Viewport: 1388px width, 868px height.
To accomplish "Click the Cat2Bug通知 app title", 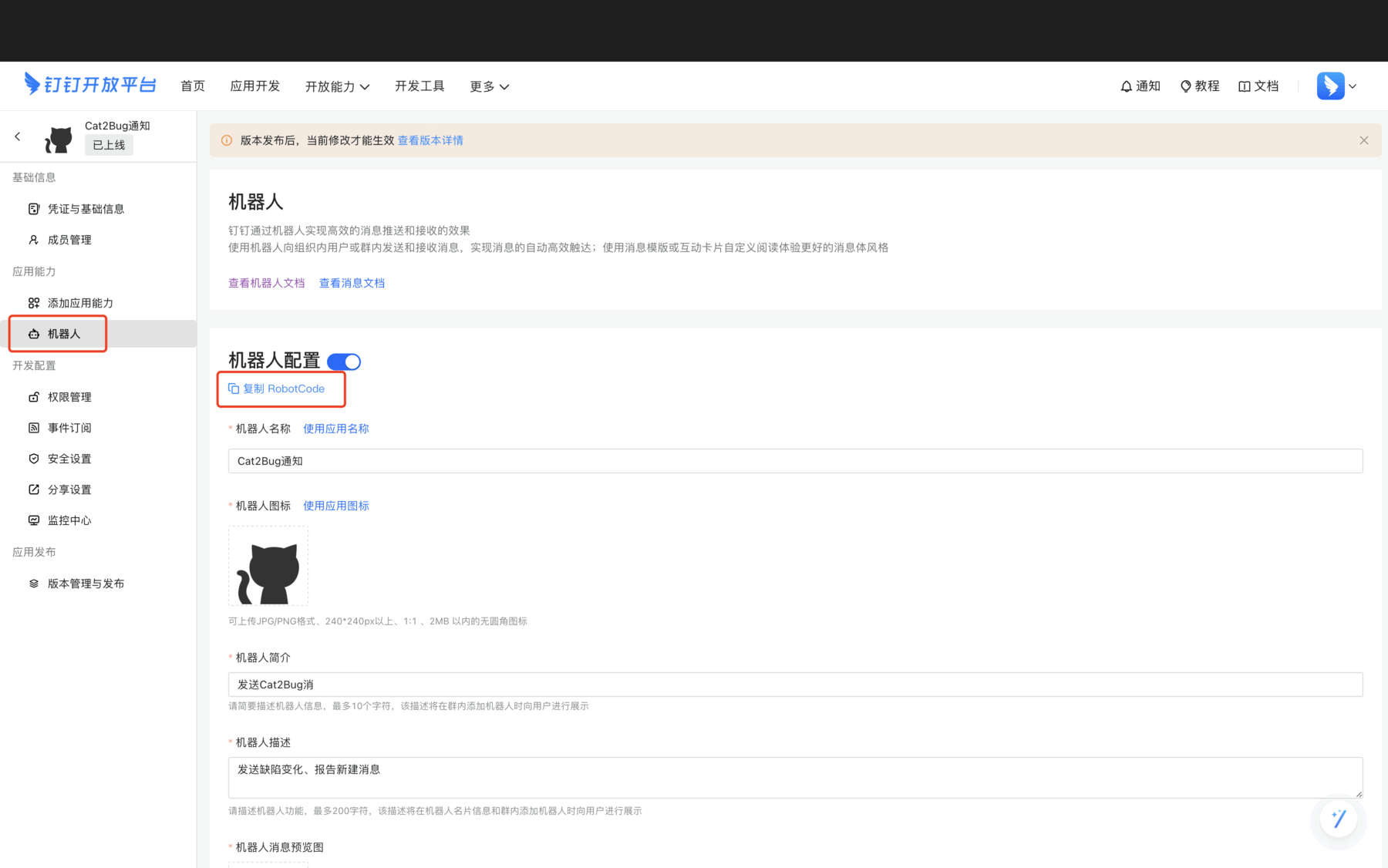I will click(x=117, y=126).
